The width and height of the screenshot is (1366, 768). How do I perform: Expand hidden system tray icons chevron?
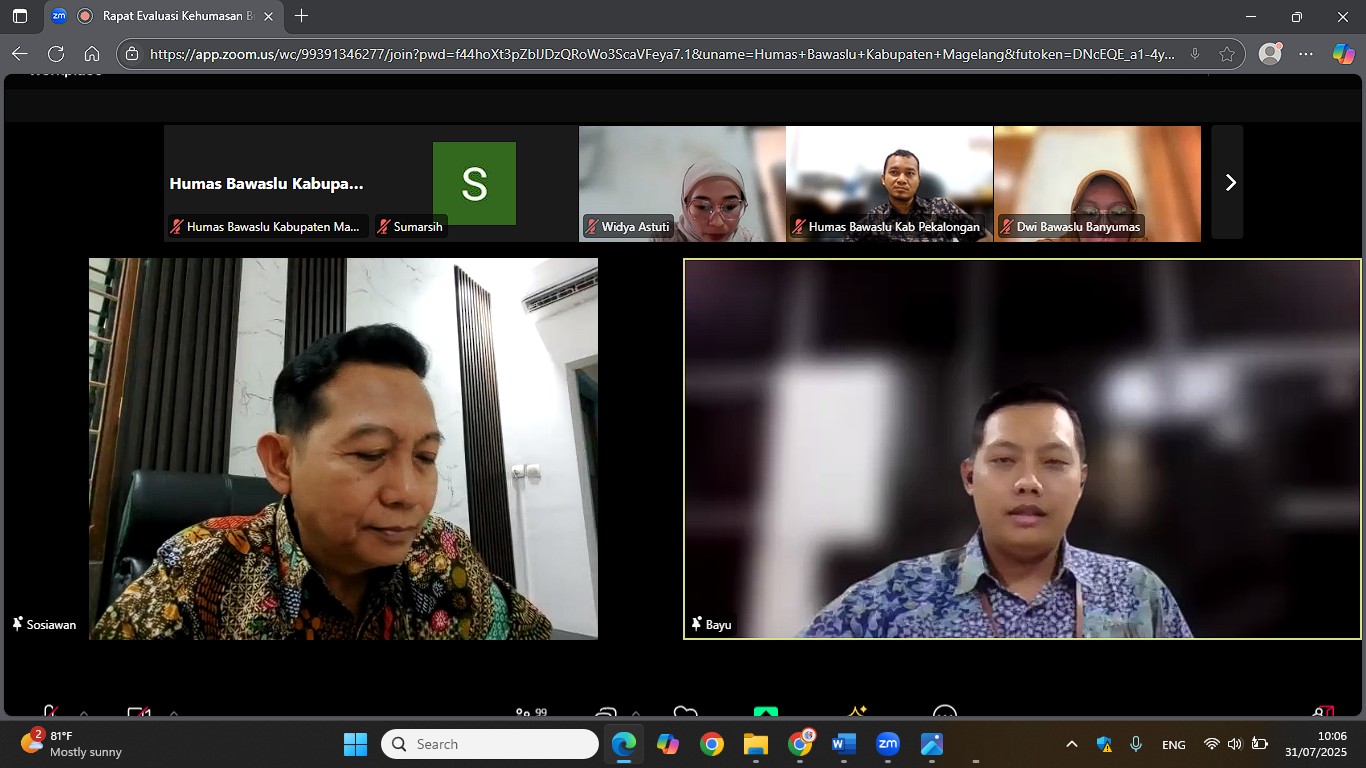pyautogui.click(x=1071, y=744)
